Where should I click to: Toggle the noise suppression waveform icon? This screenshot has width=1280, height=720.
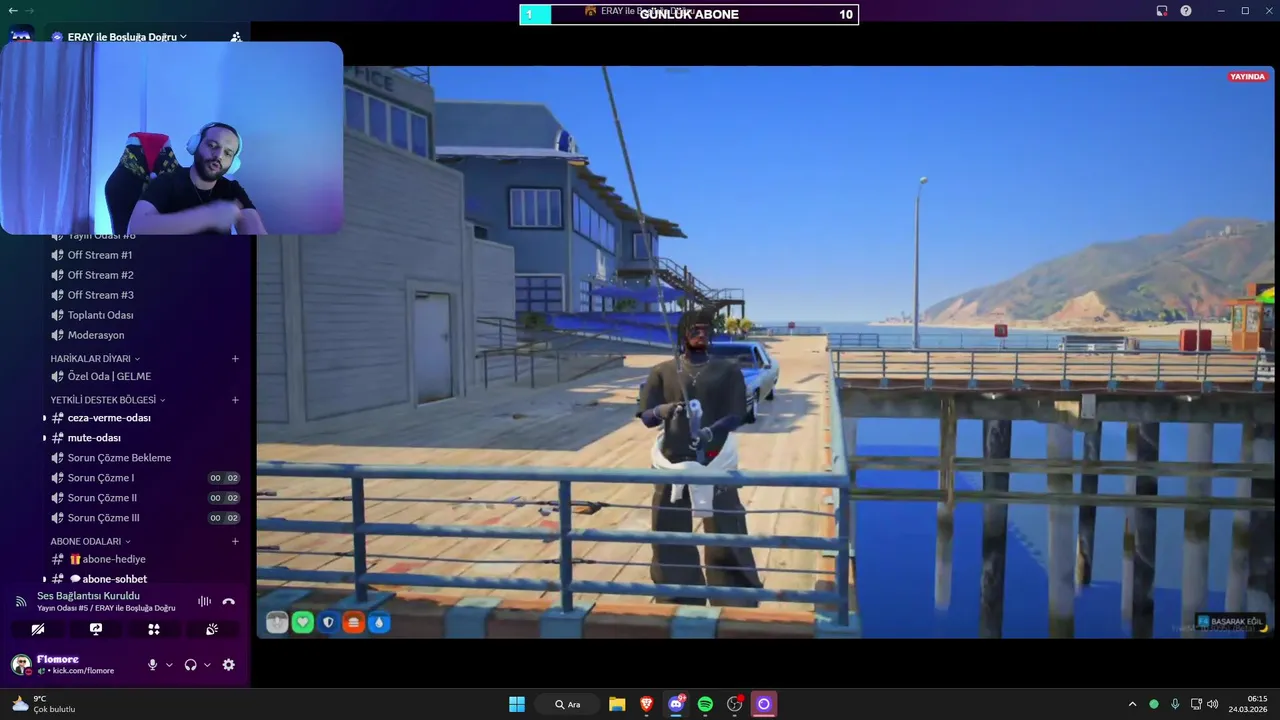(204, 601)
